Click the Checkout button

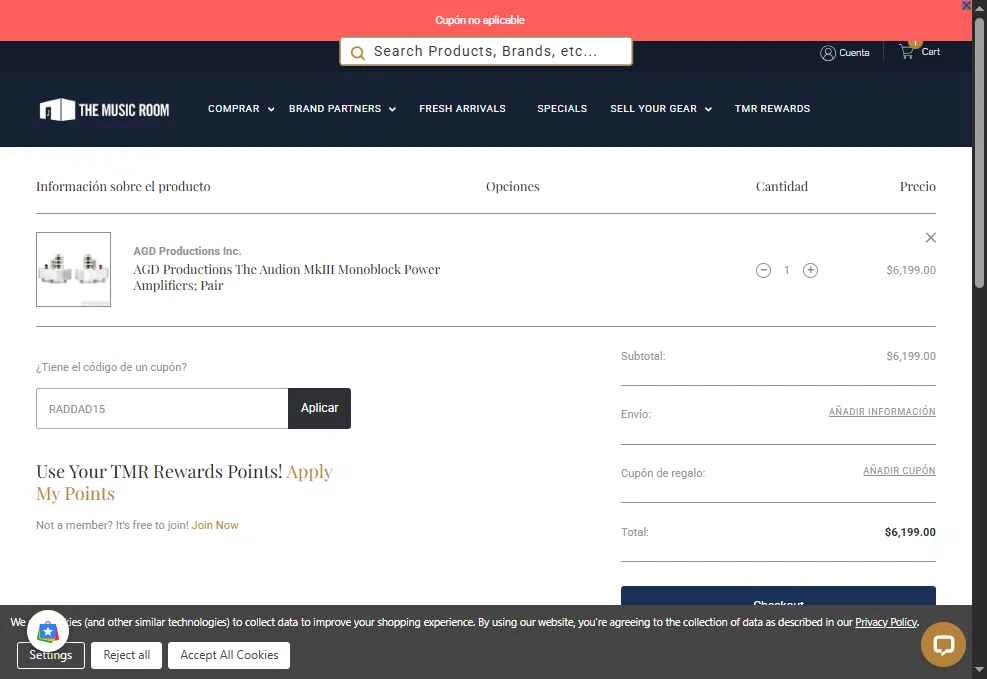point(778,596)
